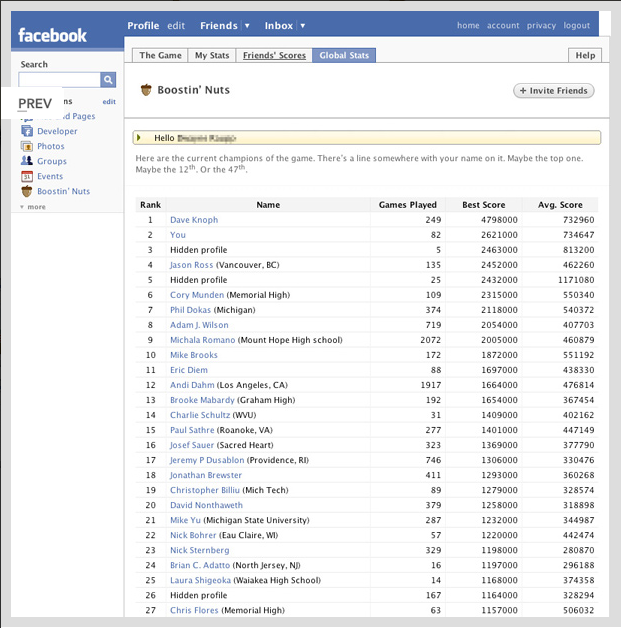Screen dimensions: 621x628
Task: Go to the home link
Action: 468,25
